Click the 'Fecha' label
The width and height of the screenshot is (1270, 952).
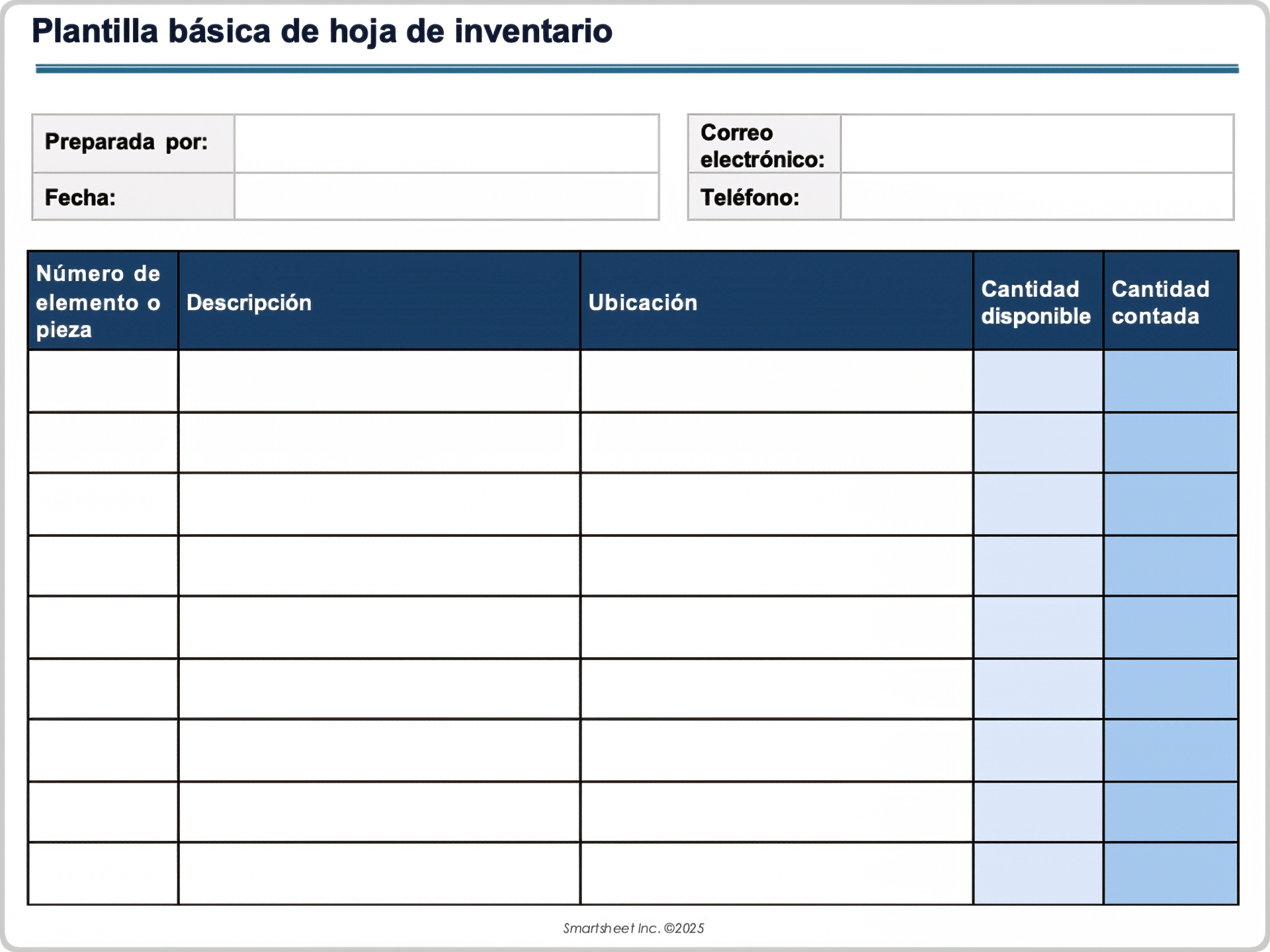point(77,197)
